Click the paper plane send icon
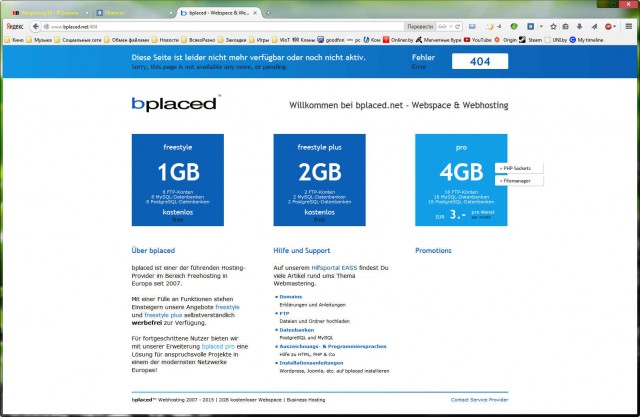640x417 pixels. tap(594, 27)
